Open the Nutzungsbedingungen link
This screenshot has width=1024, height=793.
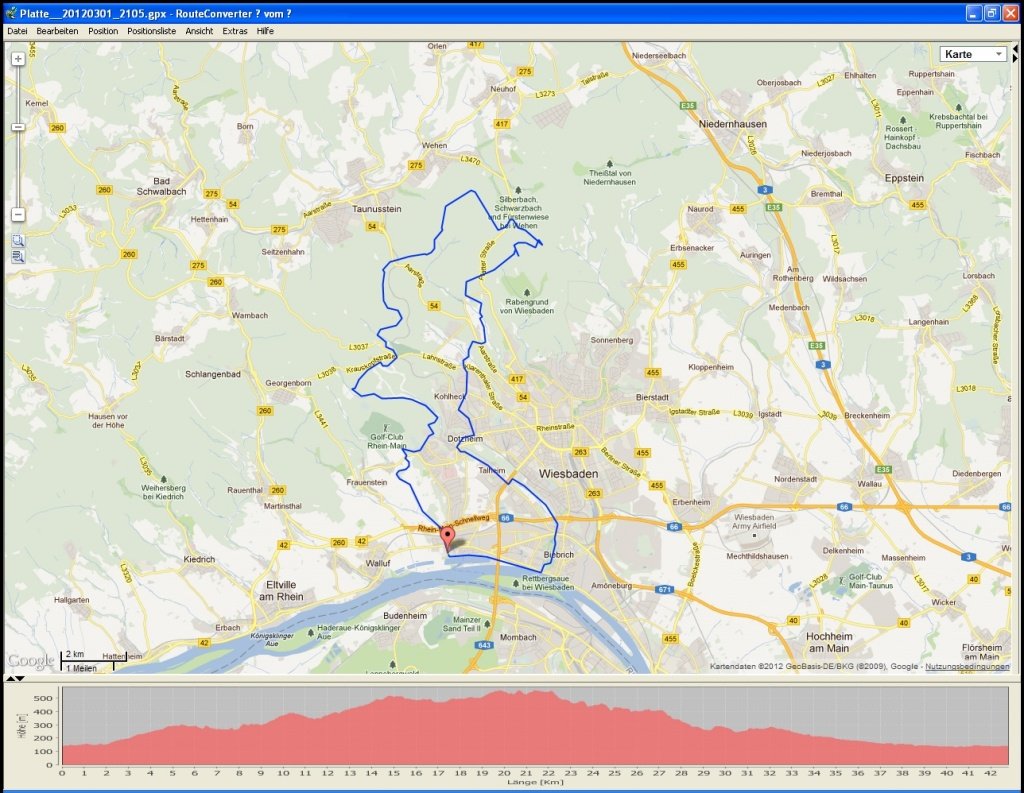point(967,666)
